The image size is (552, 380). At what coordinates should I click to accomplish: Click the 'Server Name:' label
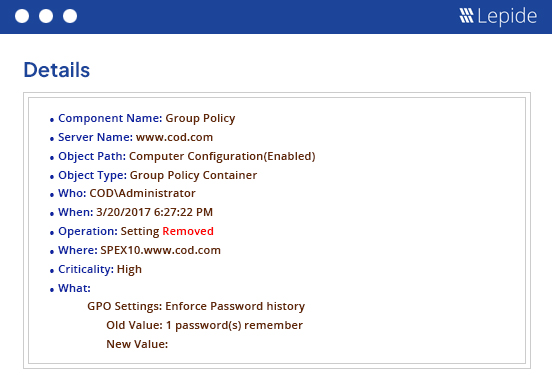(95, 137)
